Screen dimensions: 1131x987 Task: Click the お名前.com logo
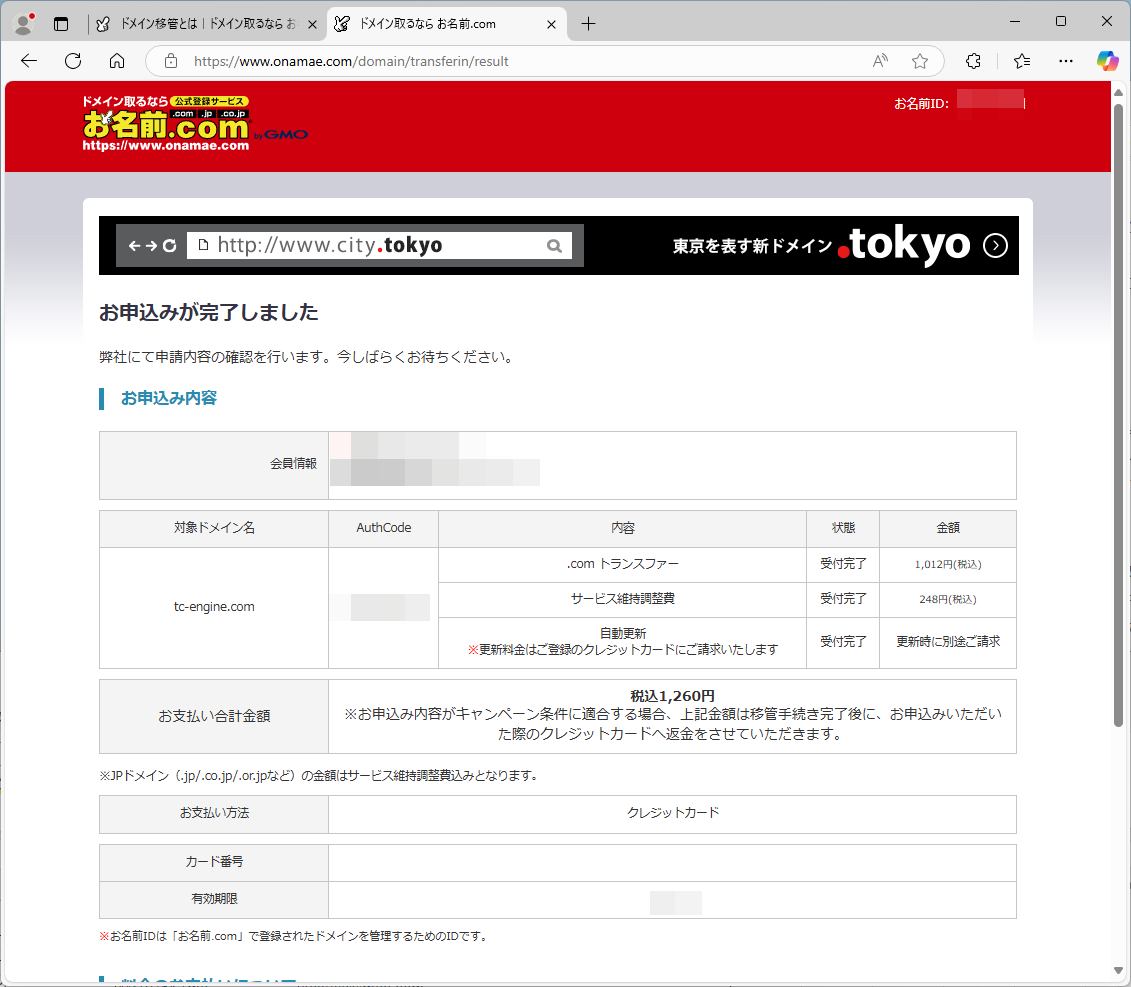pos(166,124)
